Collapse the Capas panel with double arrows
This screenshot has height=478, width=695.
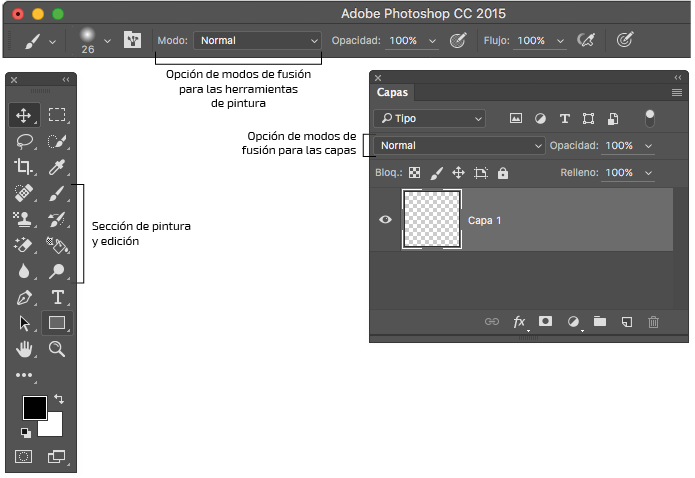coord(678,78)
